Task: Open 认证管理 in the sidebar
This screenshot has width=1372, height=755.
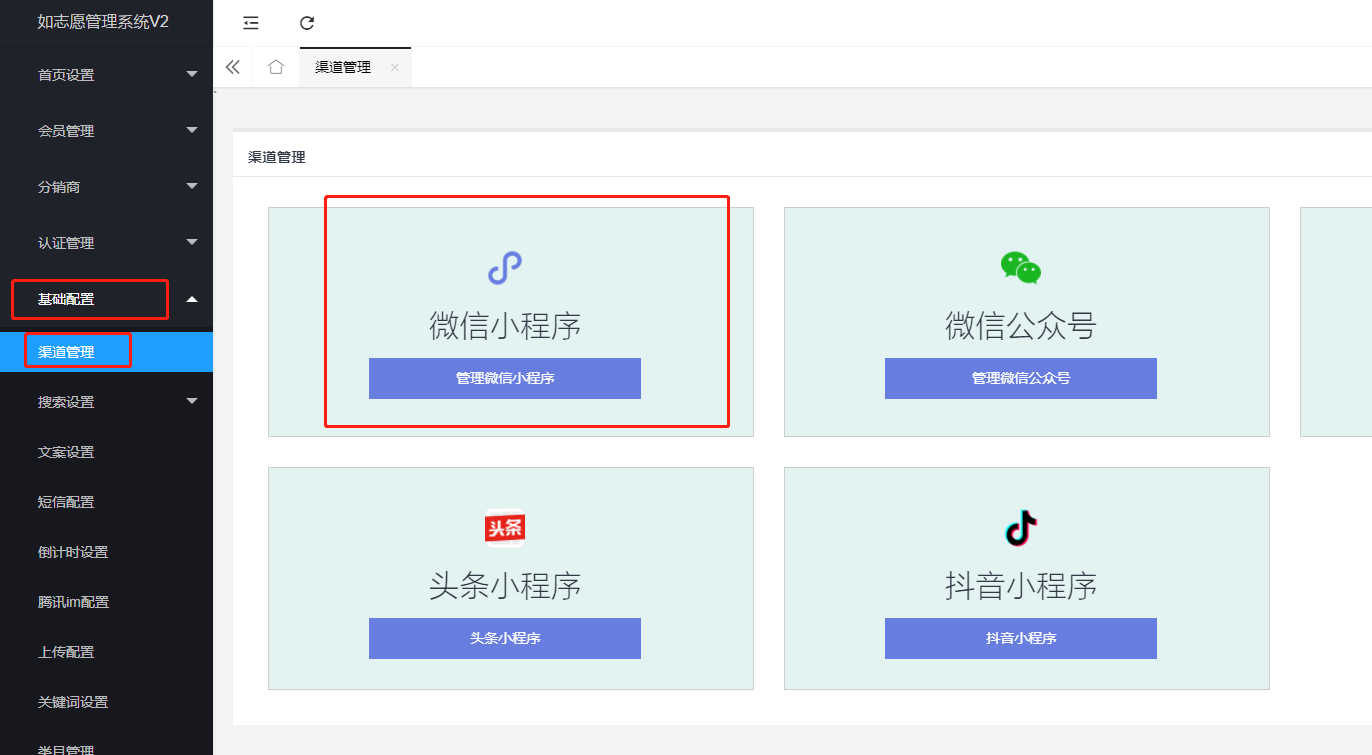Action: coord(66,243)
